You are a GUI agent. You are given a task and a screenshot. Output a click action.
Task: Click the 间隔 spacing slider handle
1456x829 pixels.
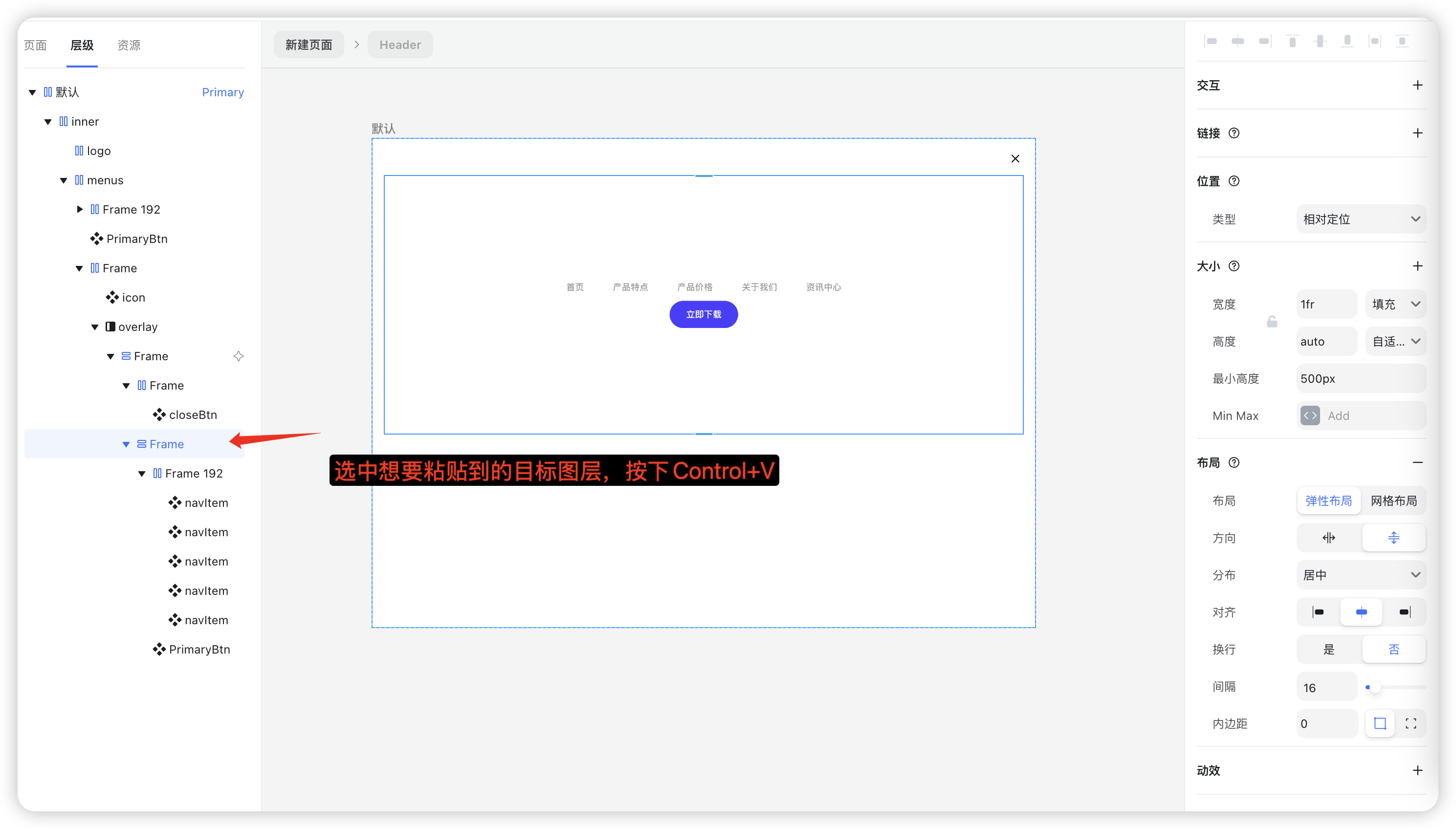(1374, 687)
